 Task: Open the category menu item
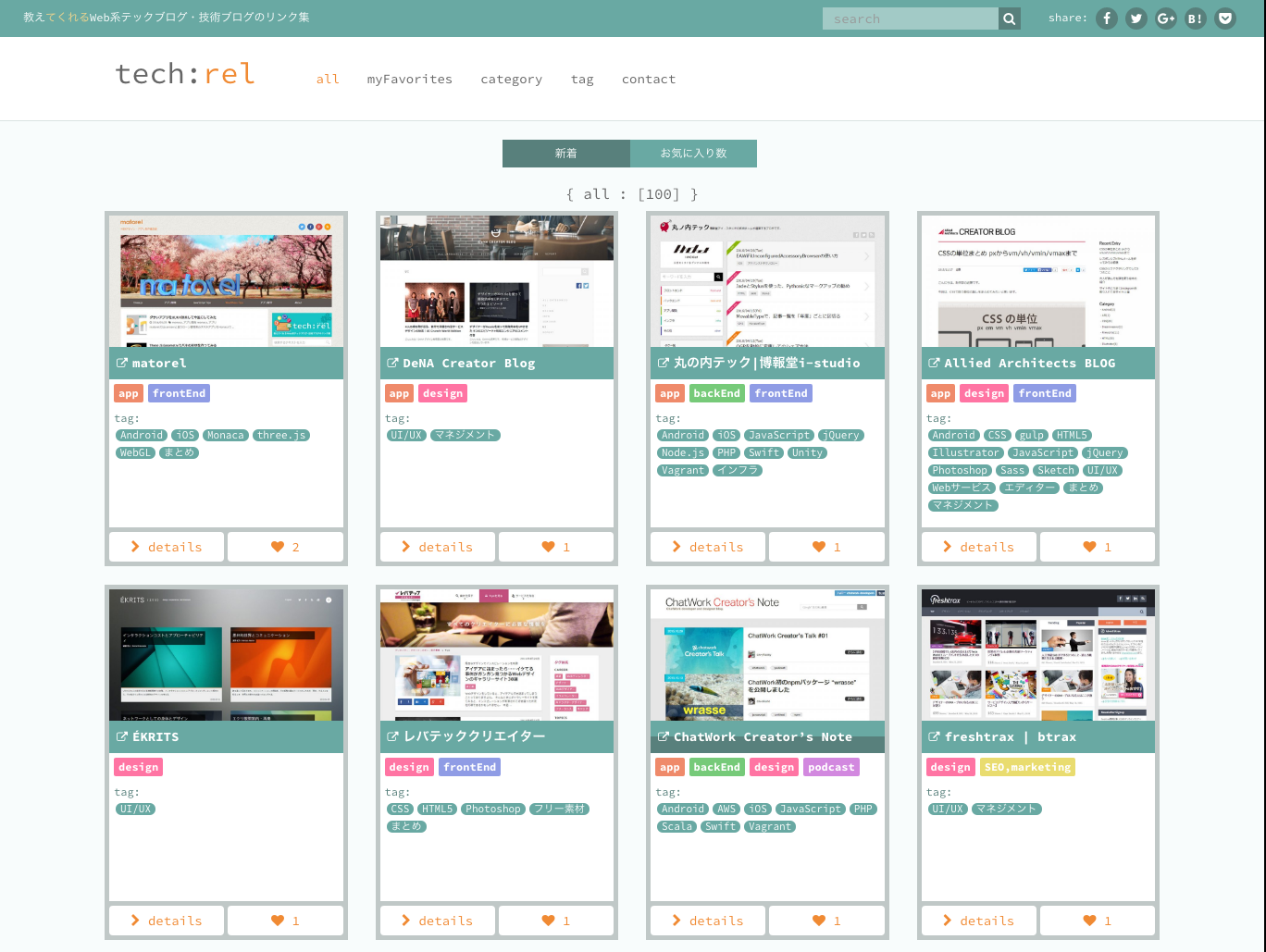[x=511, y=80]
